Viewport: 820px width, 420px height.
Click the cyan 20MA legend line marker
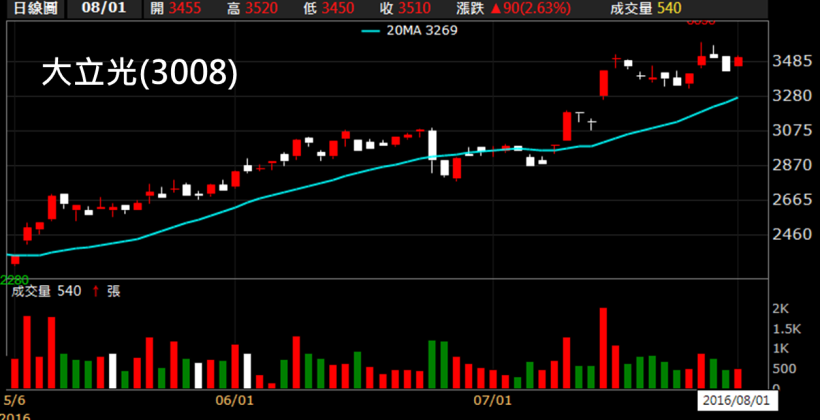371,31
